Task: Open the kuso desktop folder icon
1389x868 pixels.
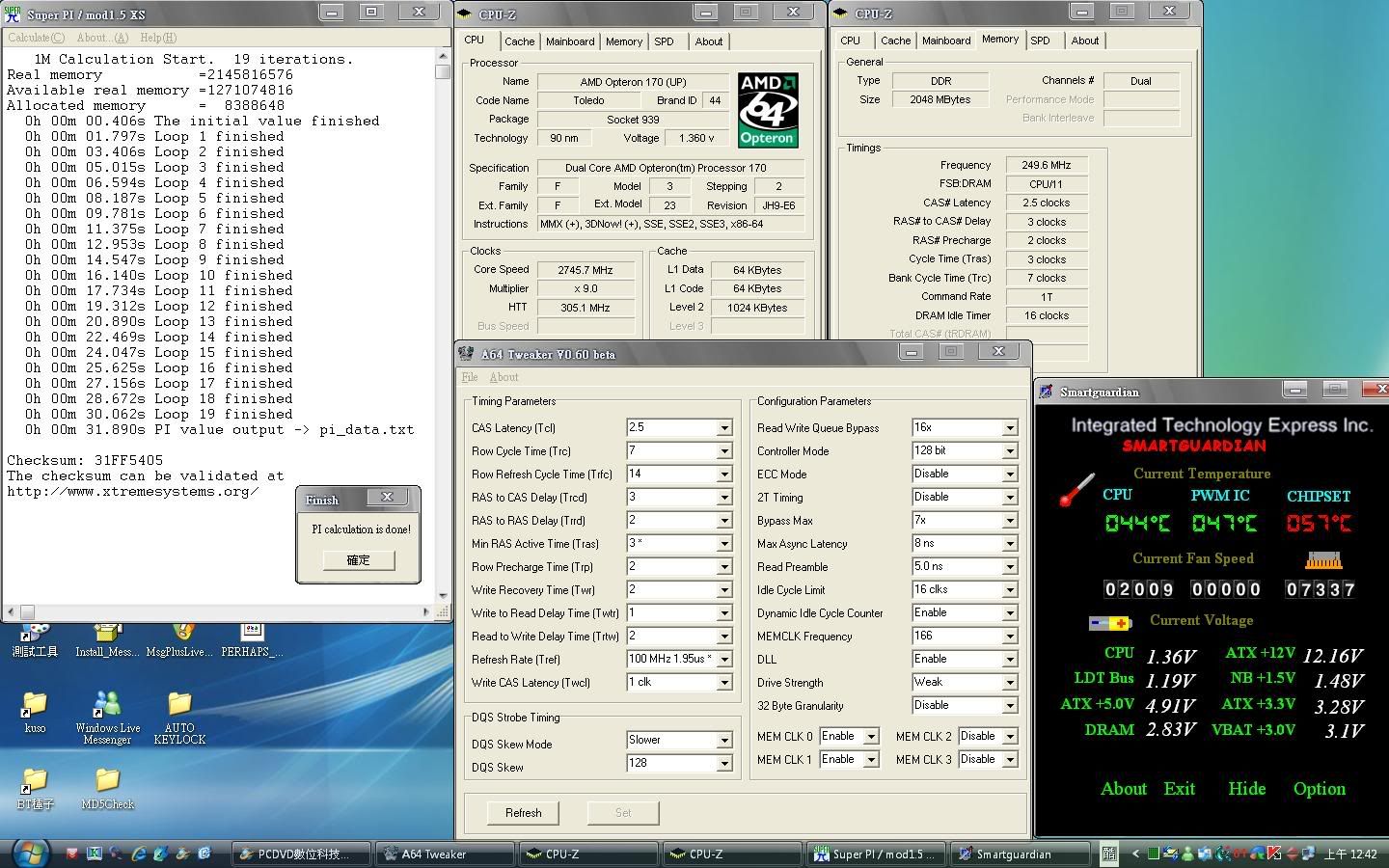Action: [x=35, y=707]
